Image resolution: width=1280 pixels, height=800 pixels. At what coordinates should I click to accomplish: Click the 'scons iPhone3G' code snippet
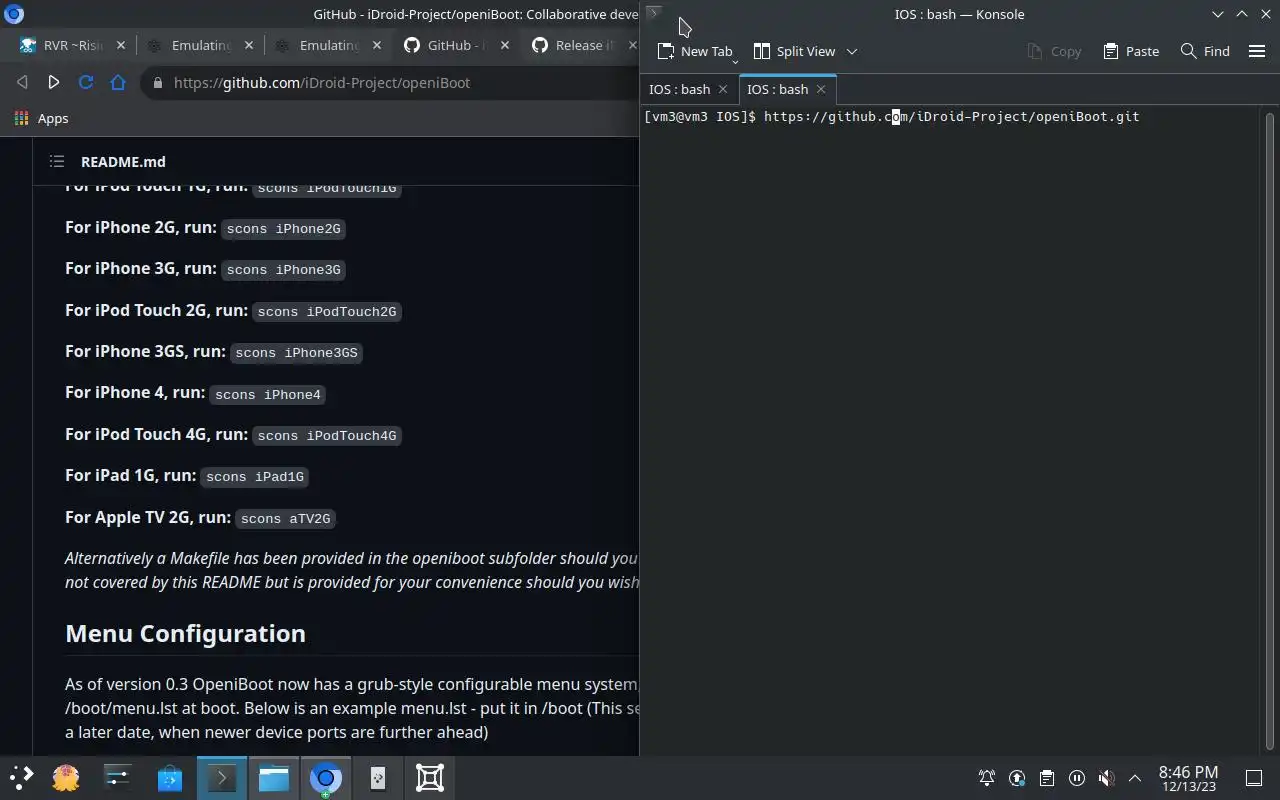tap(283, 270)
